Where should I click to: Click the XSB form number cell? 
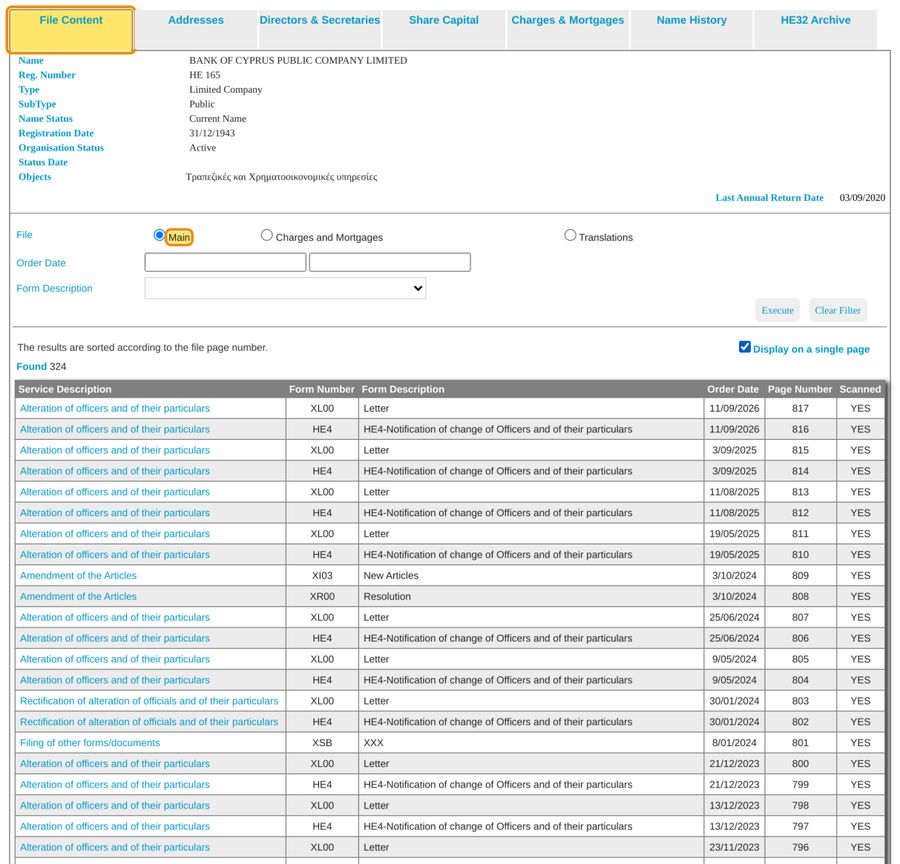point(322,743)
